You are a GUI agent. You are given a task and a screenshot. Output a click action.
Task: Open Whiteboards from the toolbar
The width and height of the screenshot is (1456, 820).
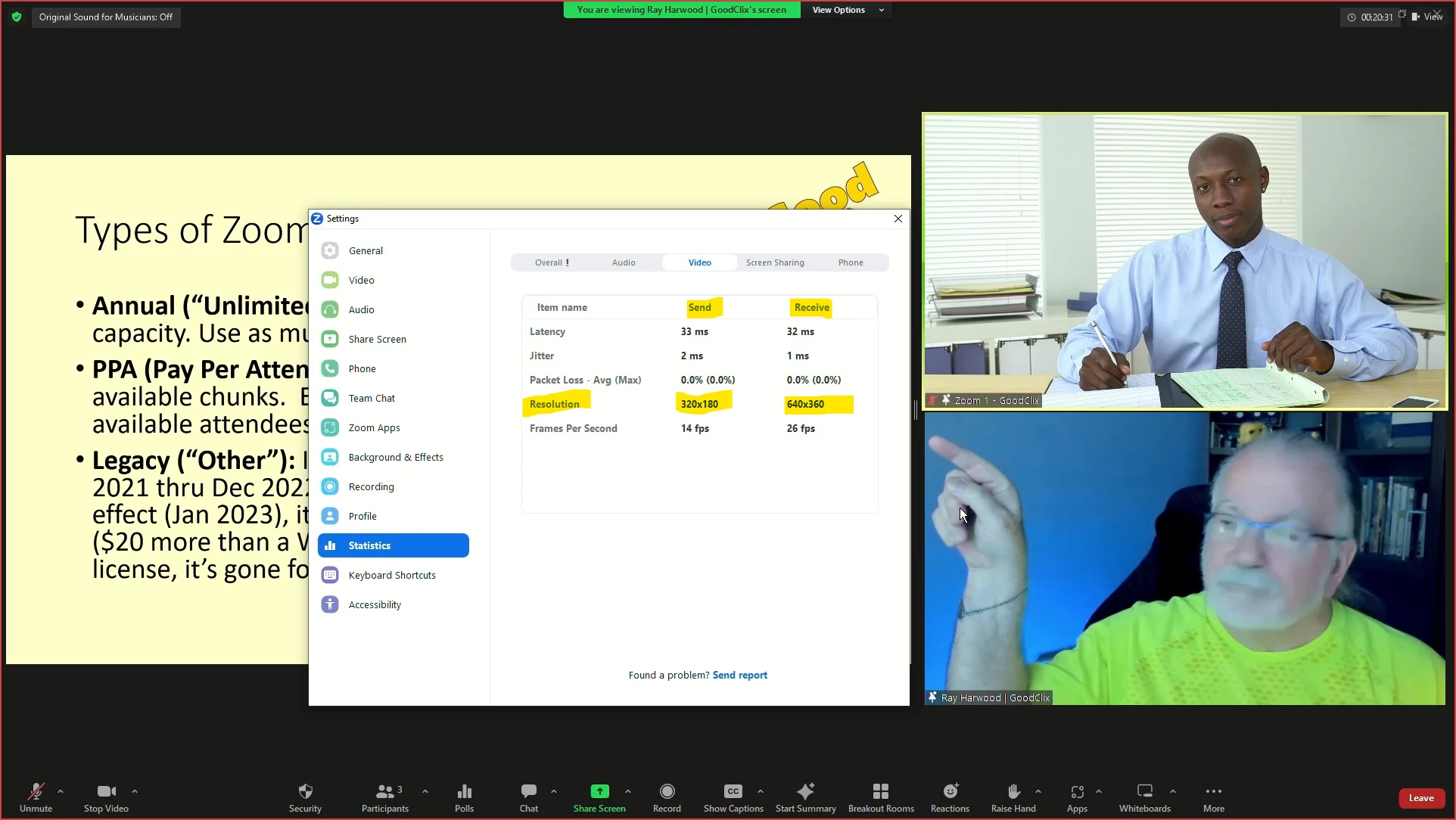tap(1144, 791)
